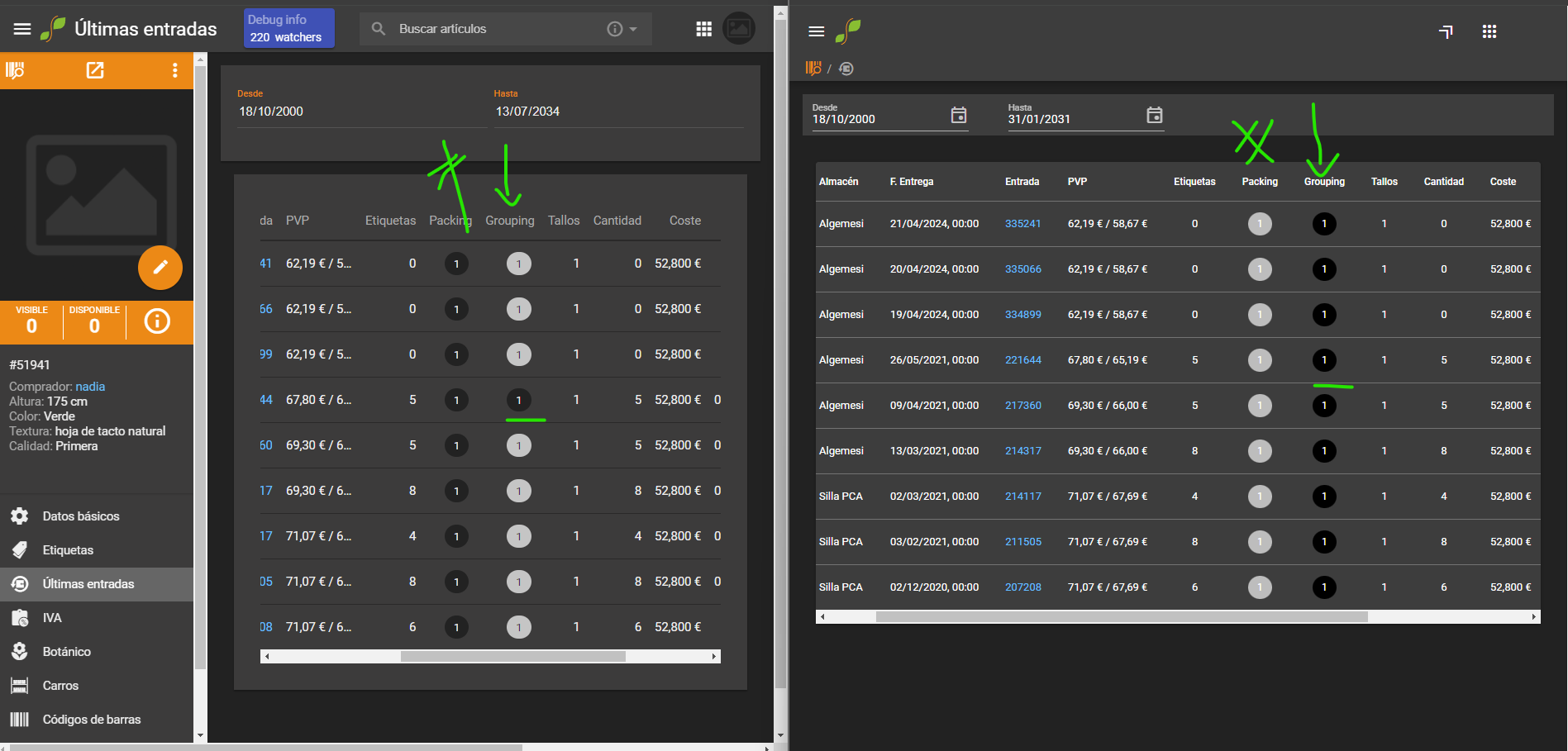
Task: Open Desde calendar picker in right window
Action: (959, 115)
